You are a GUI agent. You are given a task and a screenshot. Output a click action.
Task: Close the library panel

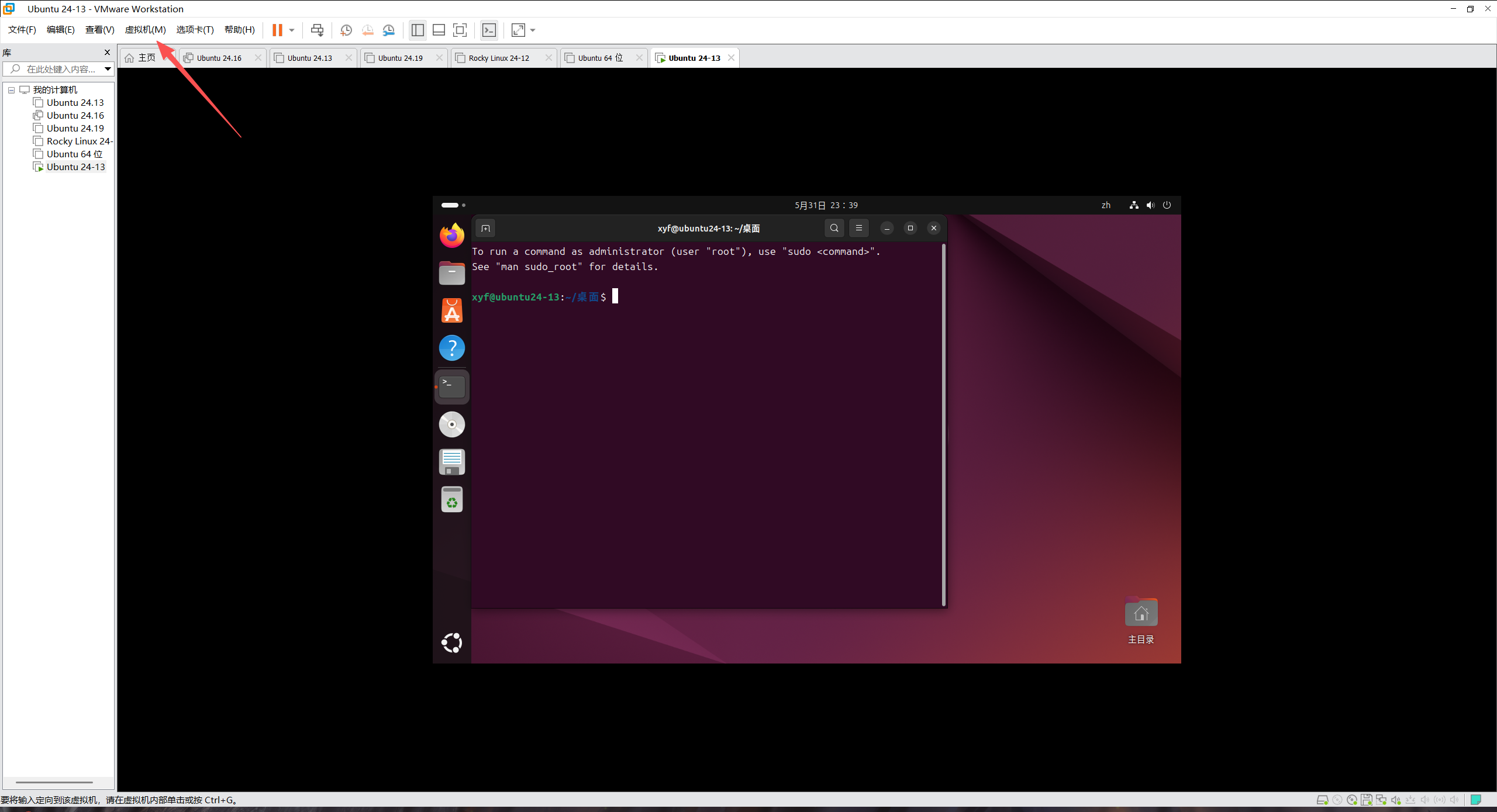point(107,52)
